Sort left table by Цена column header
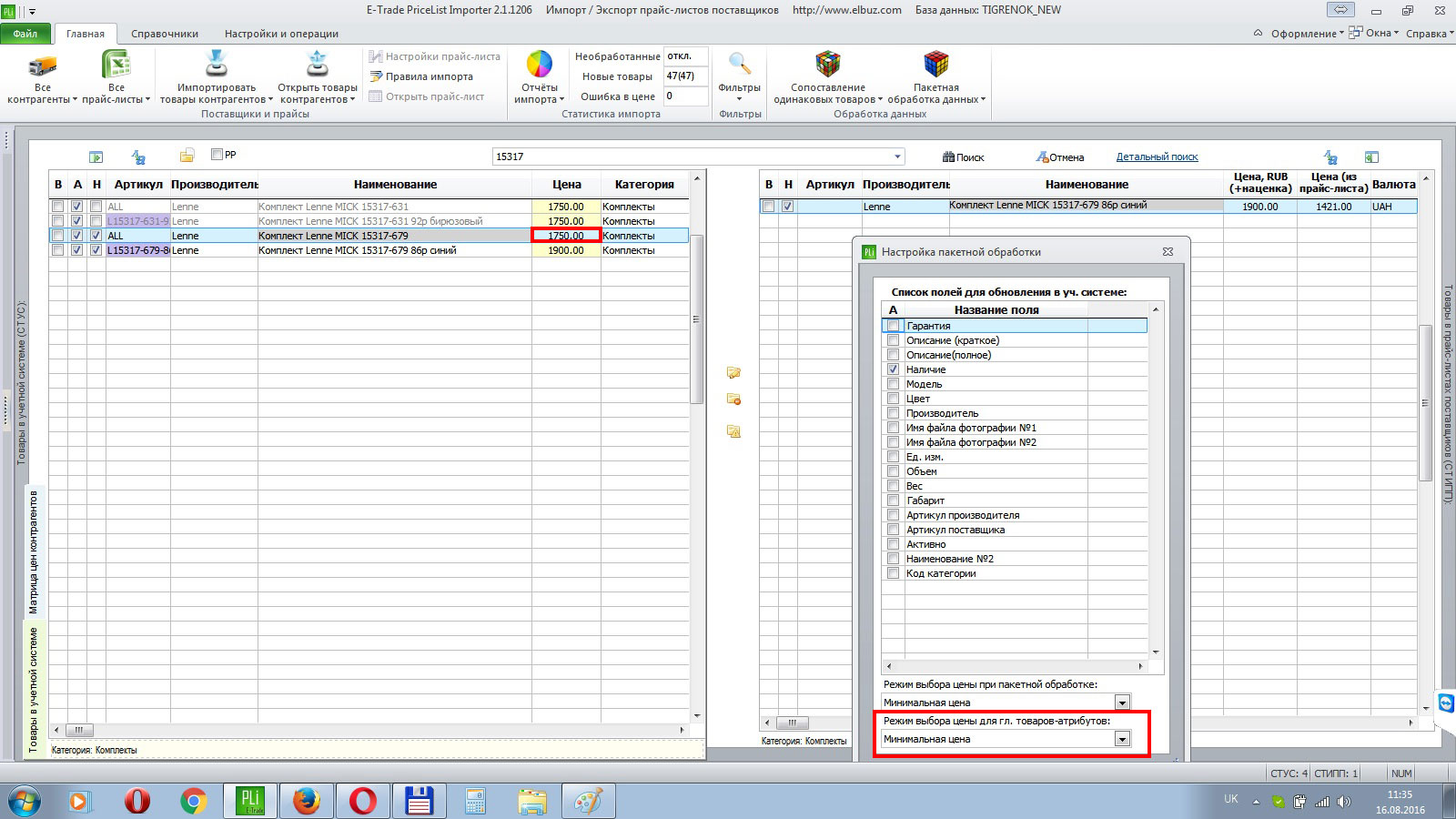Image resolution: width=1456 pixels, height=819 pixels. click(566, 185)
